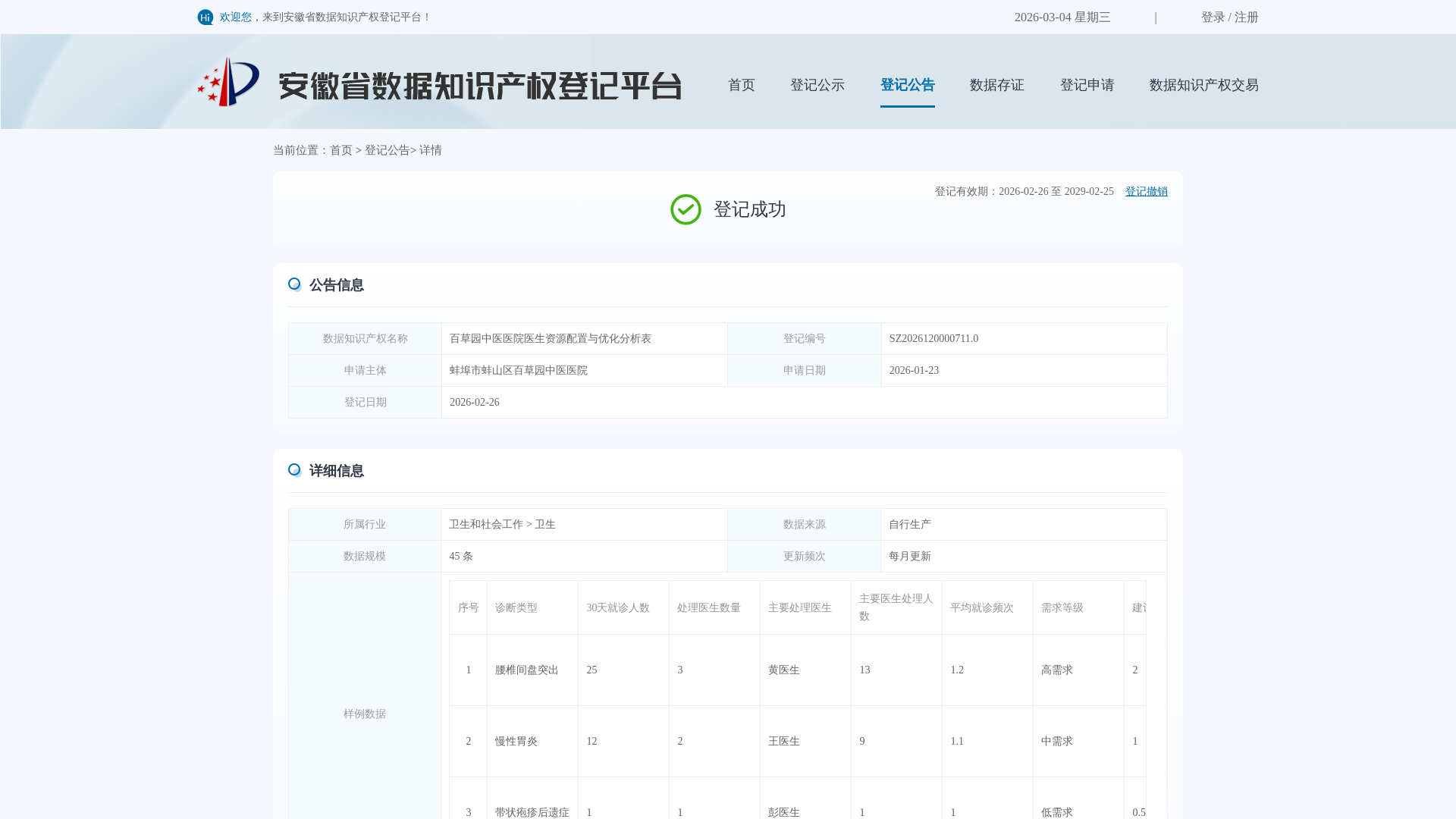Click the 30天就诊人数 column header

(x=623, y=608)
